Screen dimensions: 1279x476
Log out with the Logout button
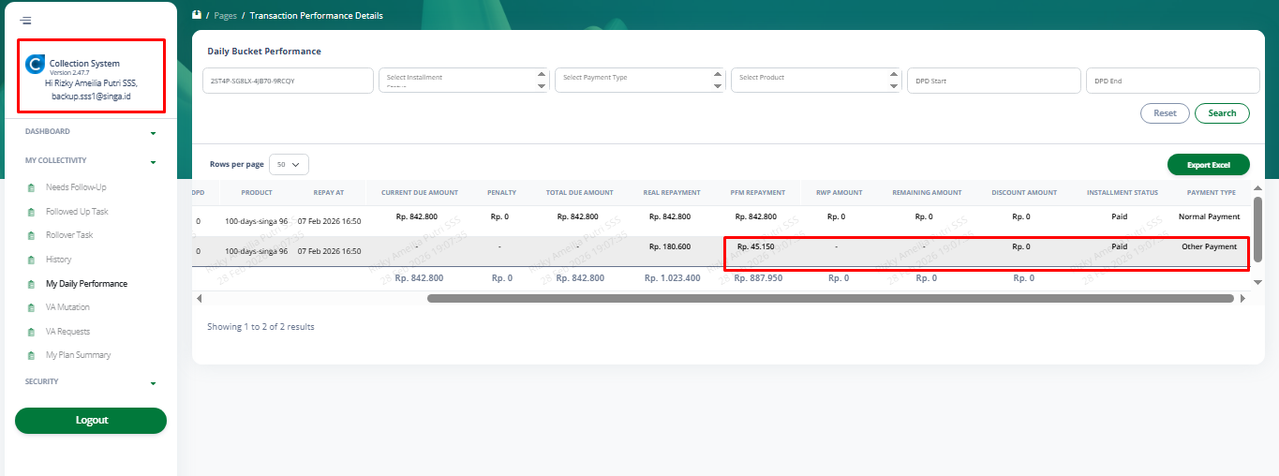[91, 420]
